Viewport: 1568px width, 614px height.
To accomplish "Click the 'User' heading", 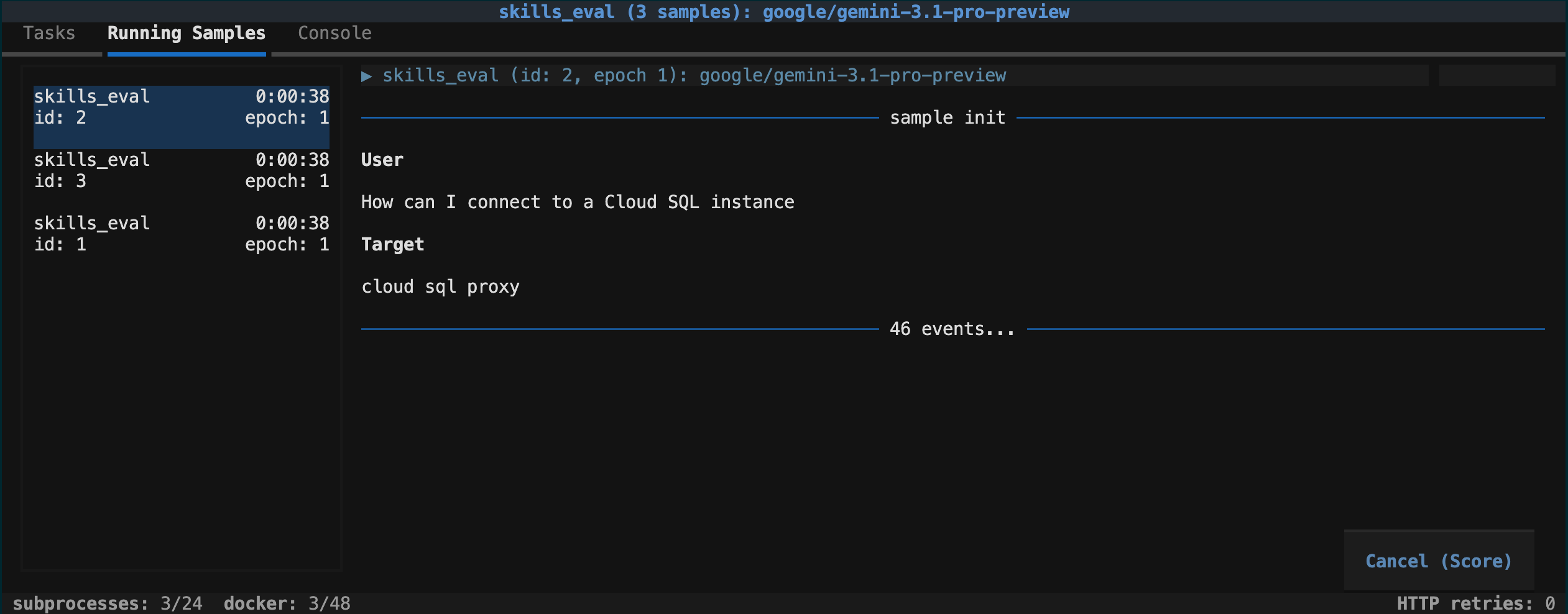I will tap(382, 160).
